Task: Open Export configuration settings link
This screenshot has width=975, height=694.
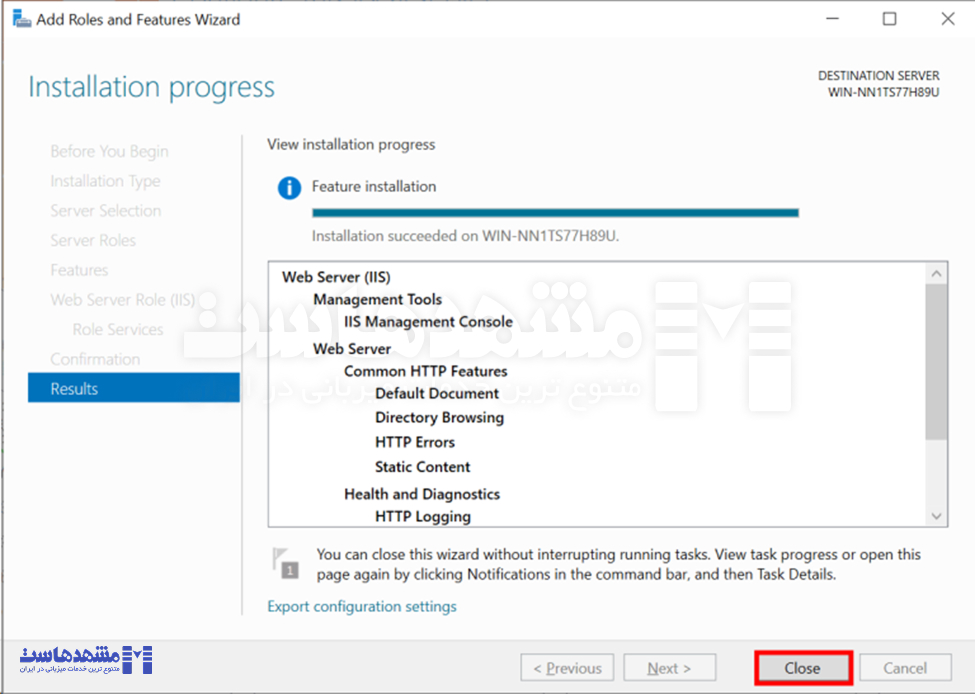Action: click(362, 606)
